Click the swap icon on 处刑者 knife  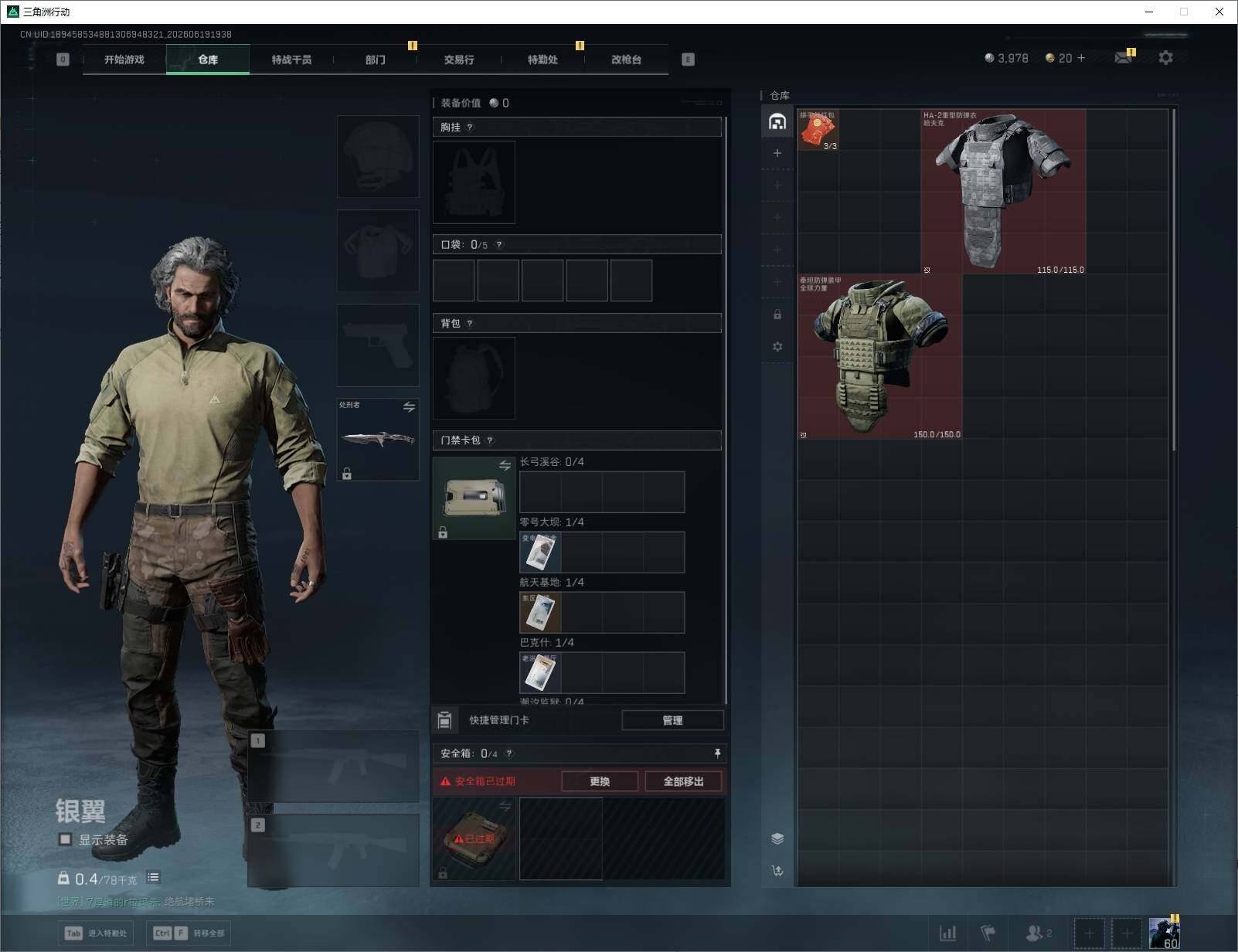tap(409, 406)
